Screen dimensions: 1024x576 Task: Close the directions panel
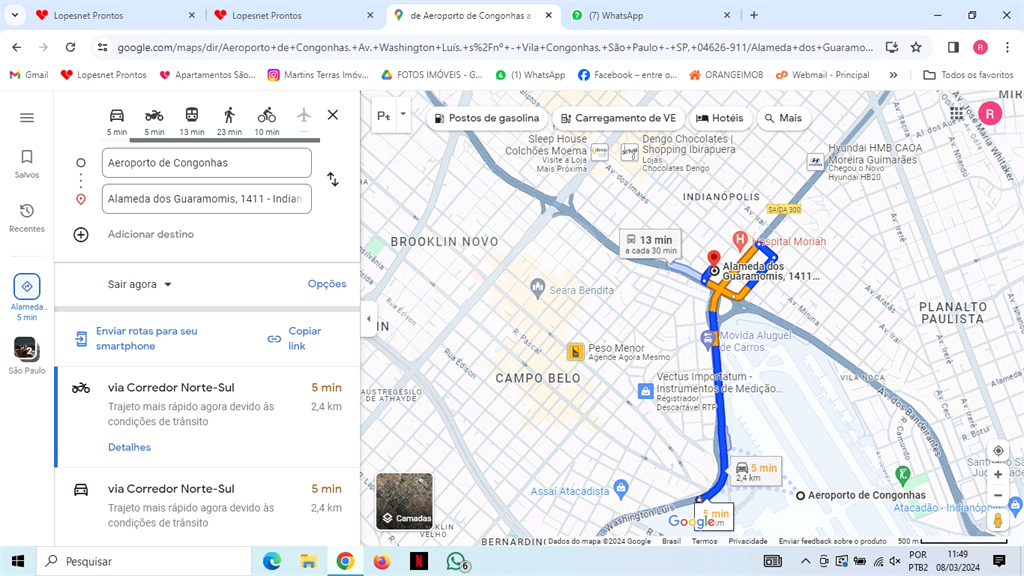coord(333,115)
